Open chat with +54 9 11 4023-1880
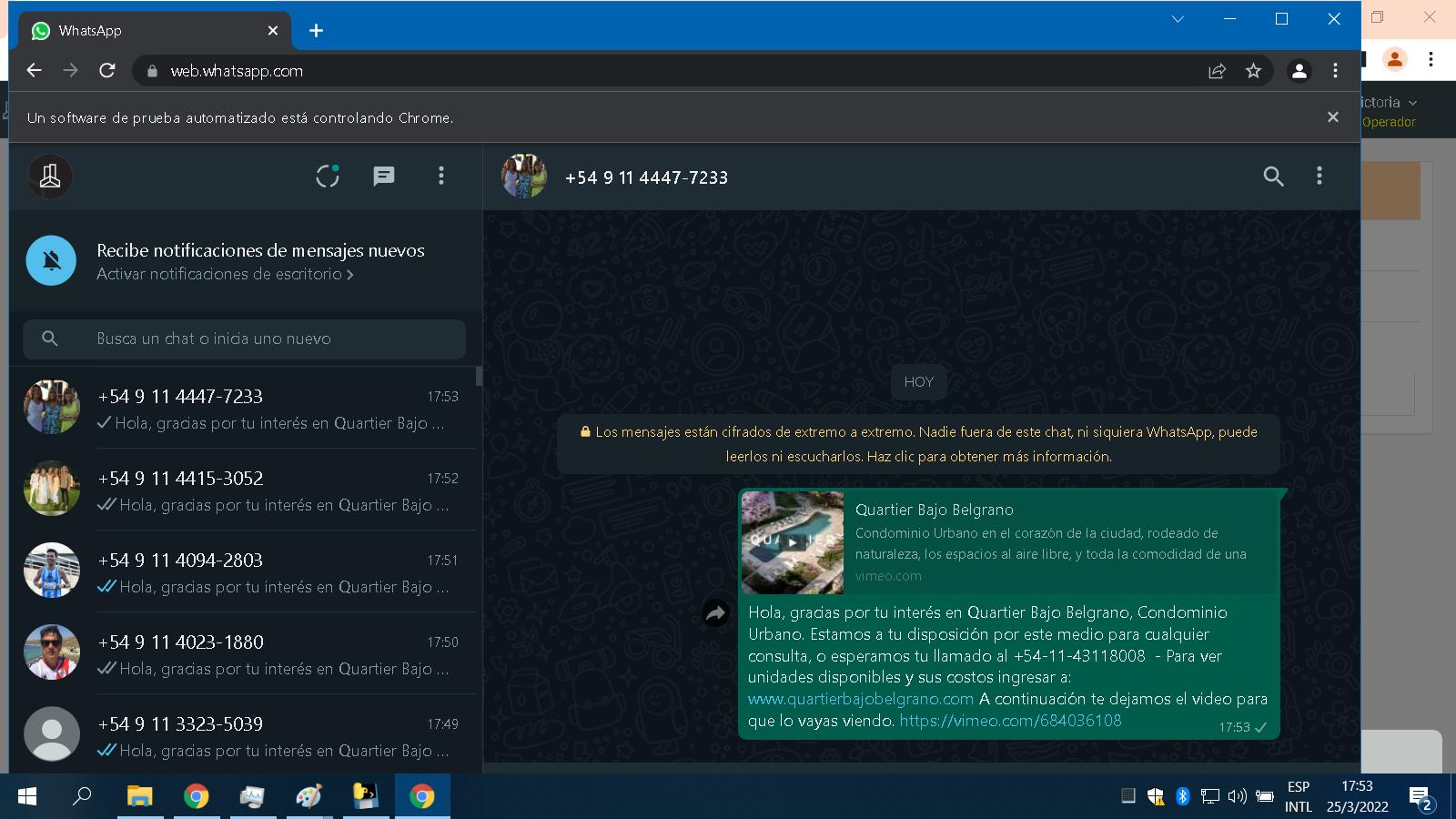This screenshot has height=819, width=1456. point(243,653)
